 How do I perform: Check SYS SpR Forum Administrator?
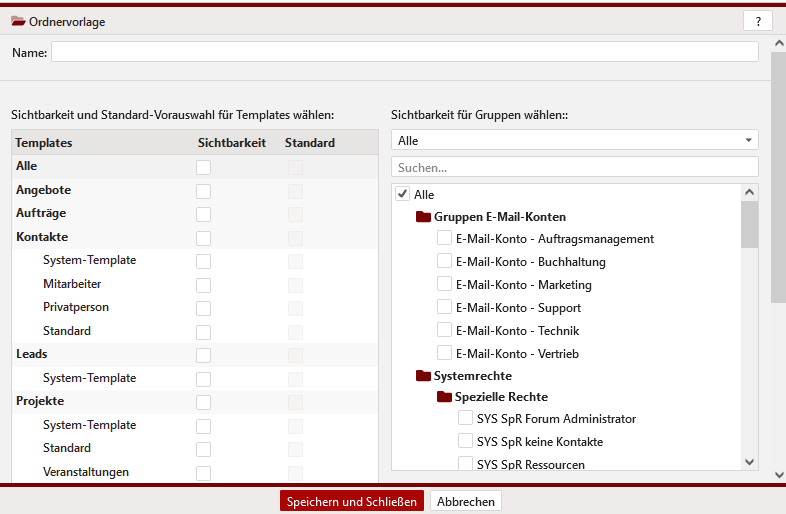pos(465,419)
